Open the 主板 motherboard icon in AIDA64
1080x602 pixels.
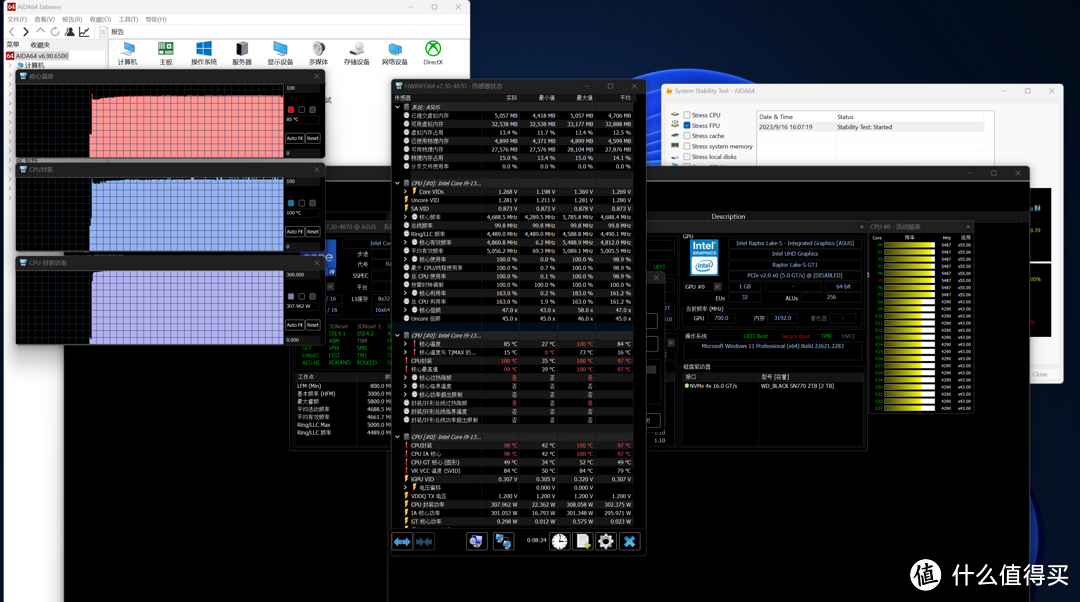(165, 53)
